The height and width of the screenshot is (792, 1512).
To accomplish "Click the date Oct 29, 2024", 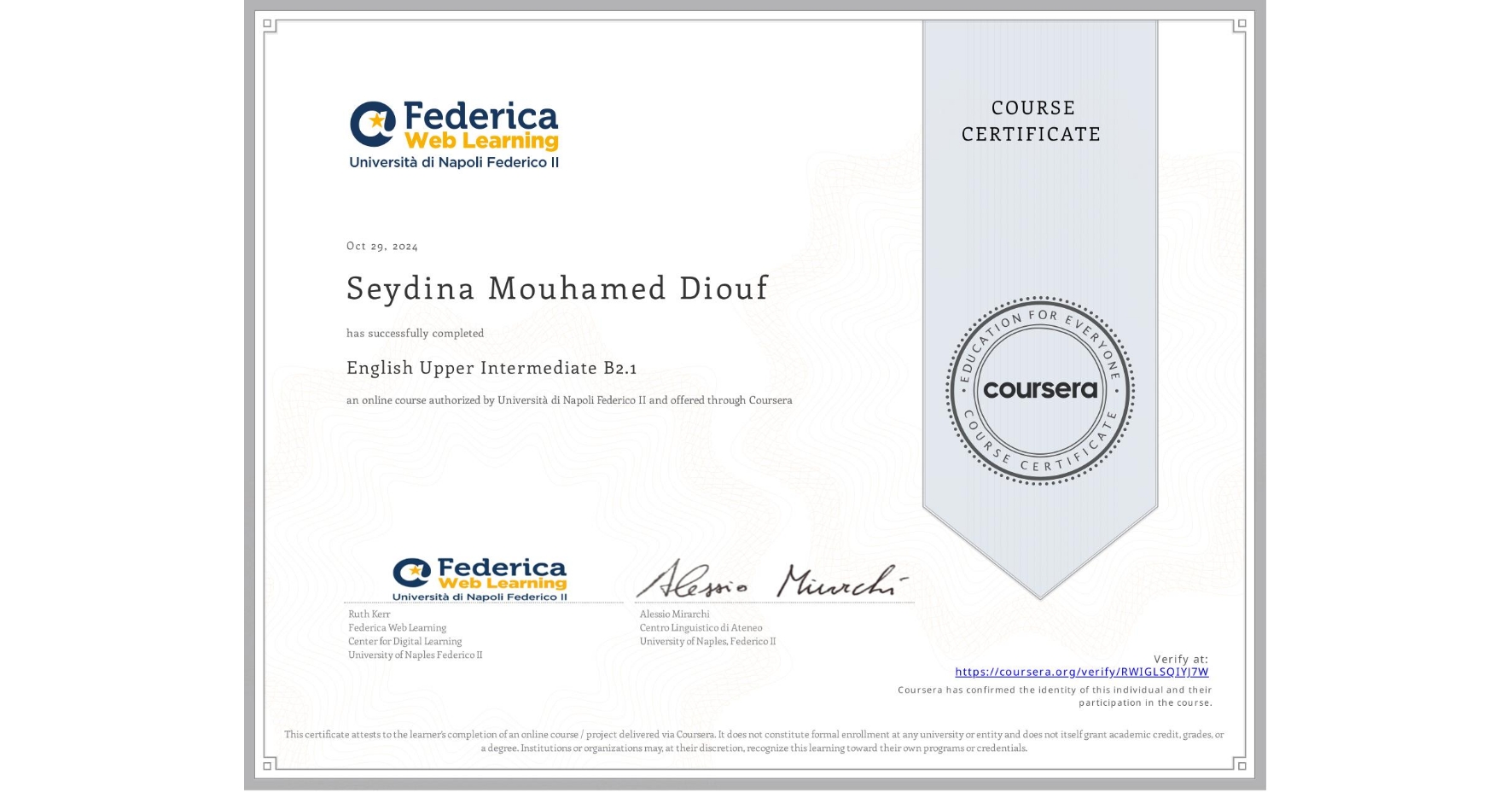I will 382,246.
